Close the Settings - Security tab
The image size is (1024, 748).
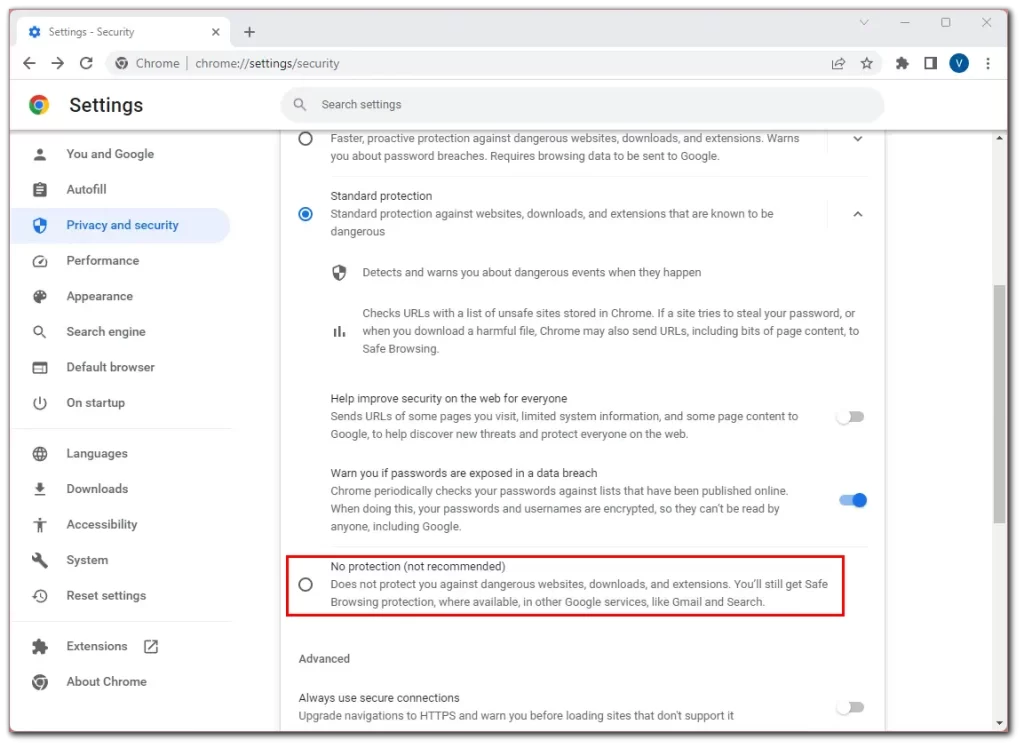216,32
